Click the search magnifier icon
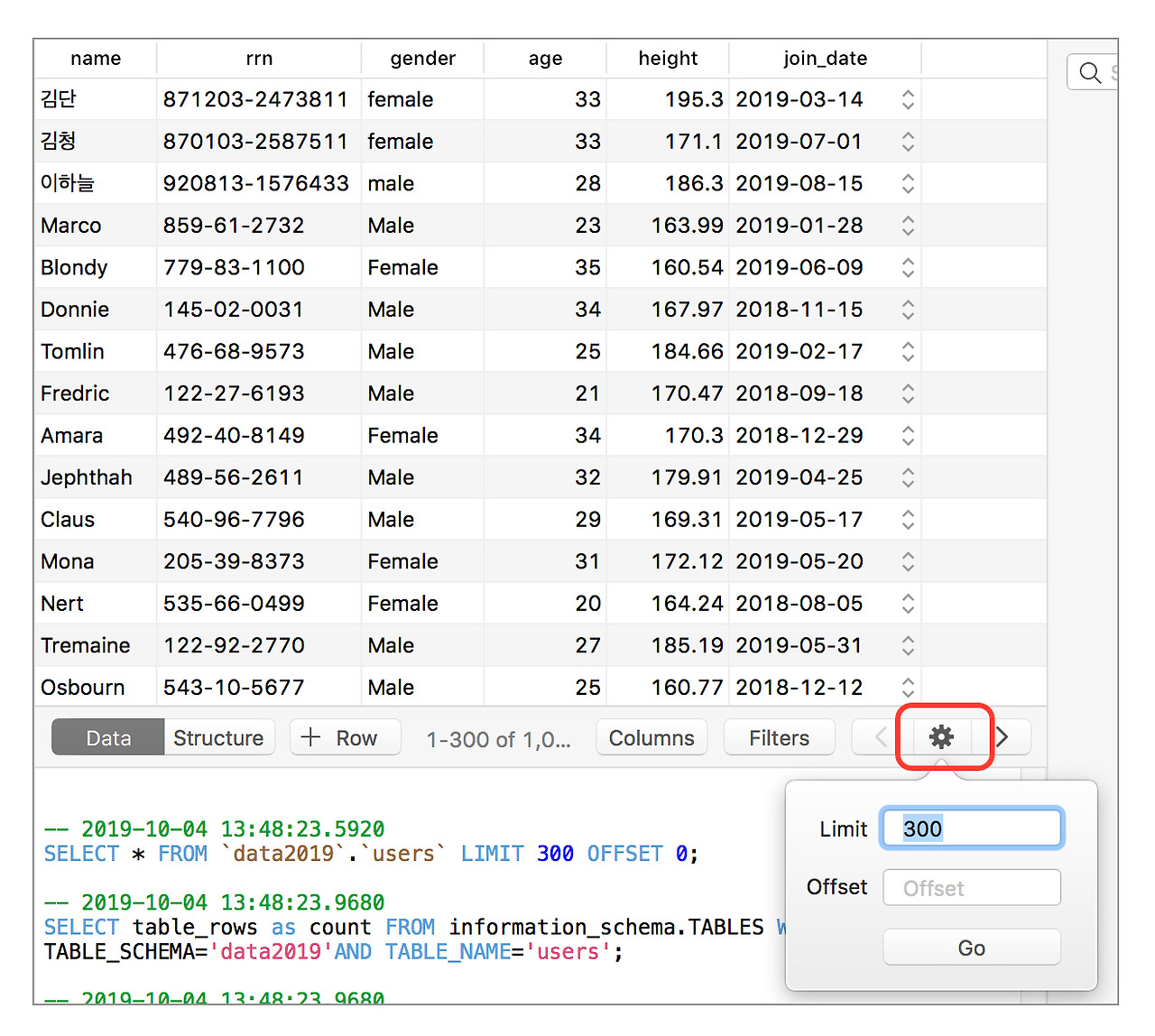 [x=1090, y=72]
